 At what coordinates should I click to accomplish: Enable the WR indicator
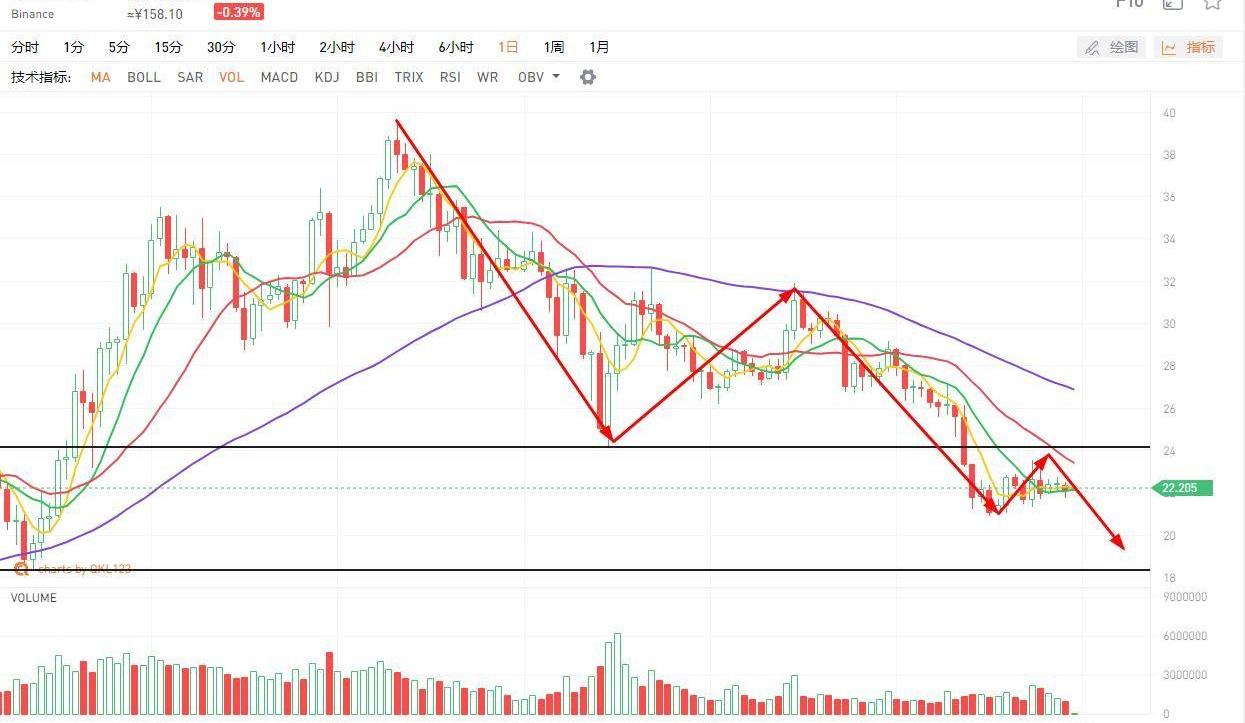click(488, 77)
